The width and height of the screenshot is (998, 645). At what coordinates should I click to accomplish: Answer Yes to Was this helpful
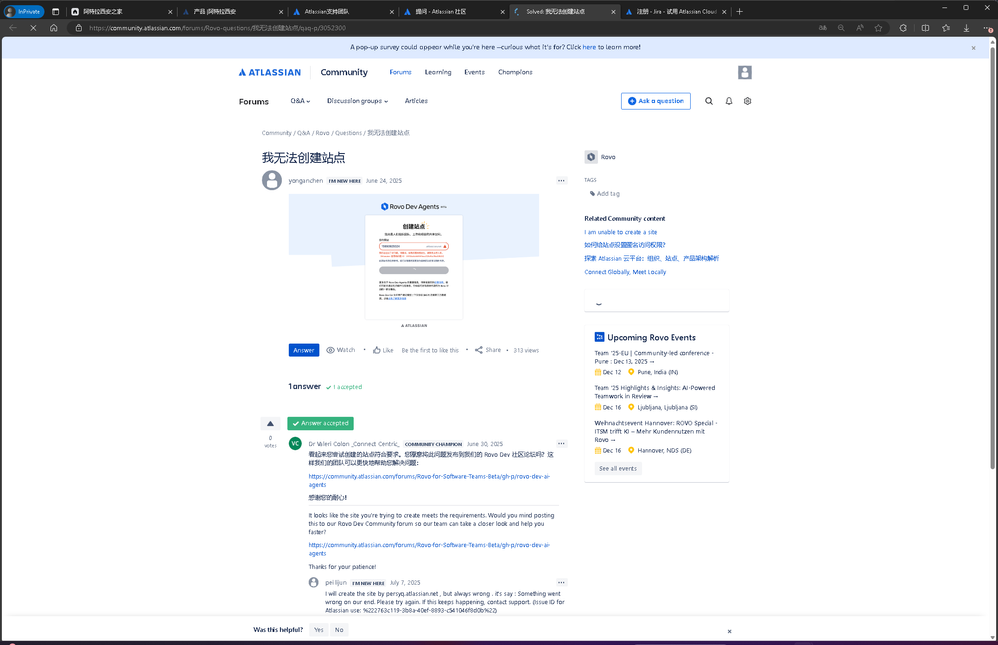[318, 630]
